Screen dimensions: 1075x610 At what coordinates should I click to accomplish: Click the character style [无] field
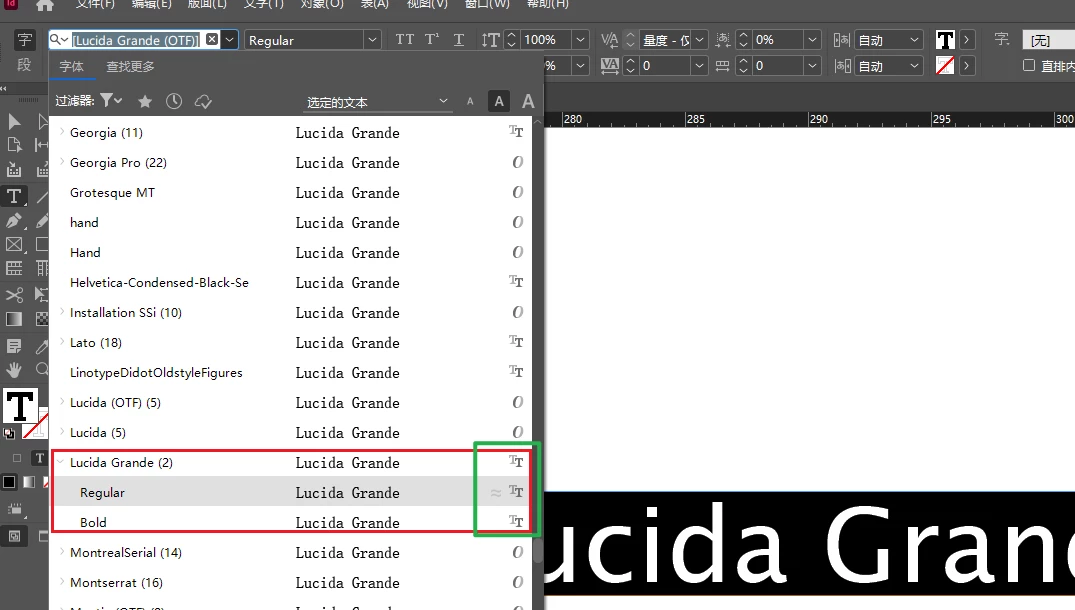pyautogui.click(x=1048, y=40)
